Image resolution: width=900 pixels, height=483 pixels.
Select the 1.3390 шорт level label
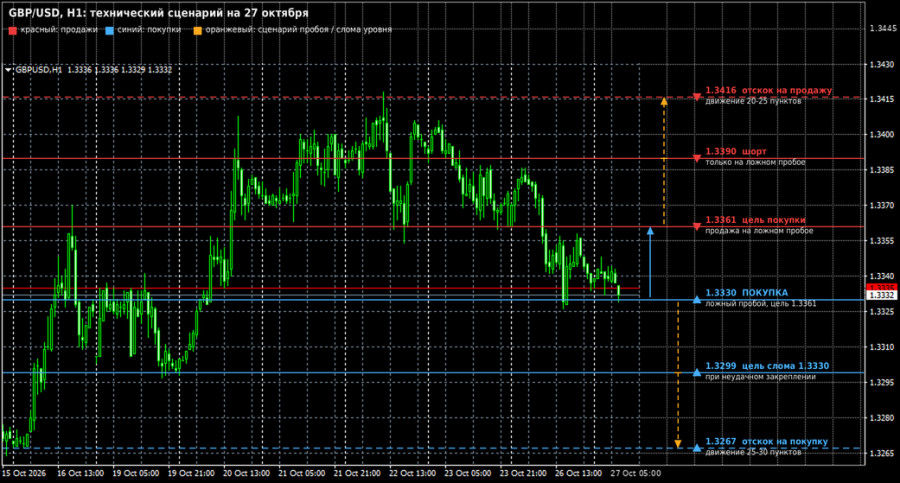point(735,151)
